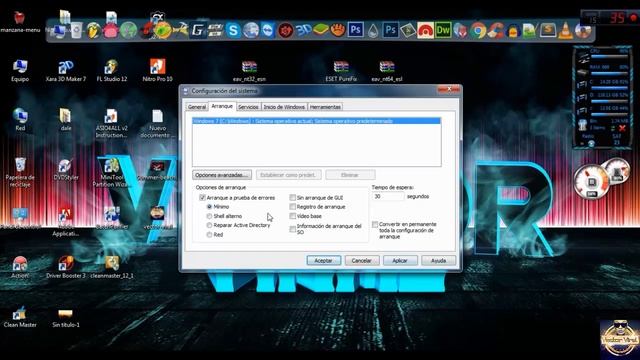The width and height of the screenshot is (640, 360).
Task: Click the Aceptar button
Action: [x=324, y=260]
